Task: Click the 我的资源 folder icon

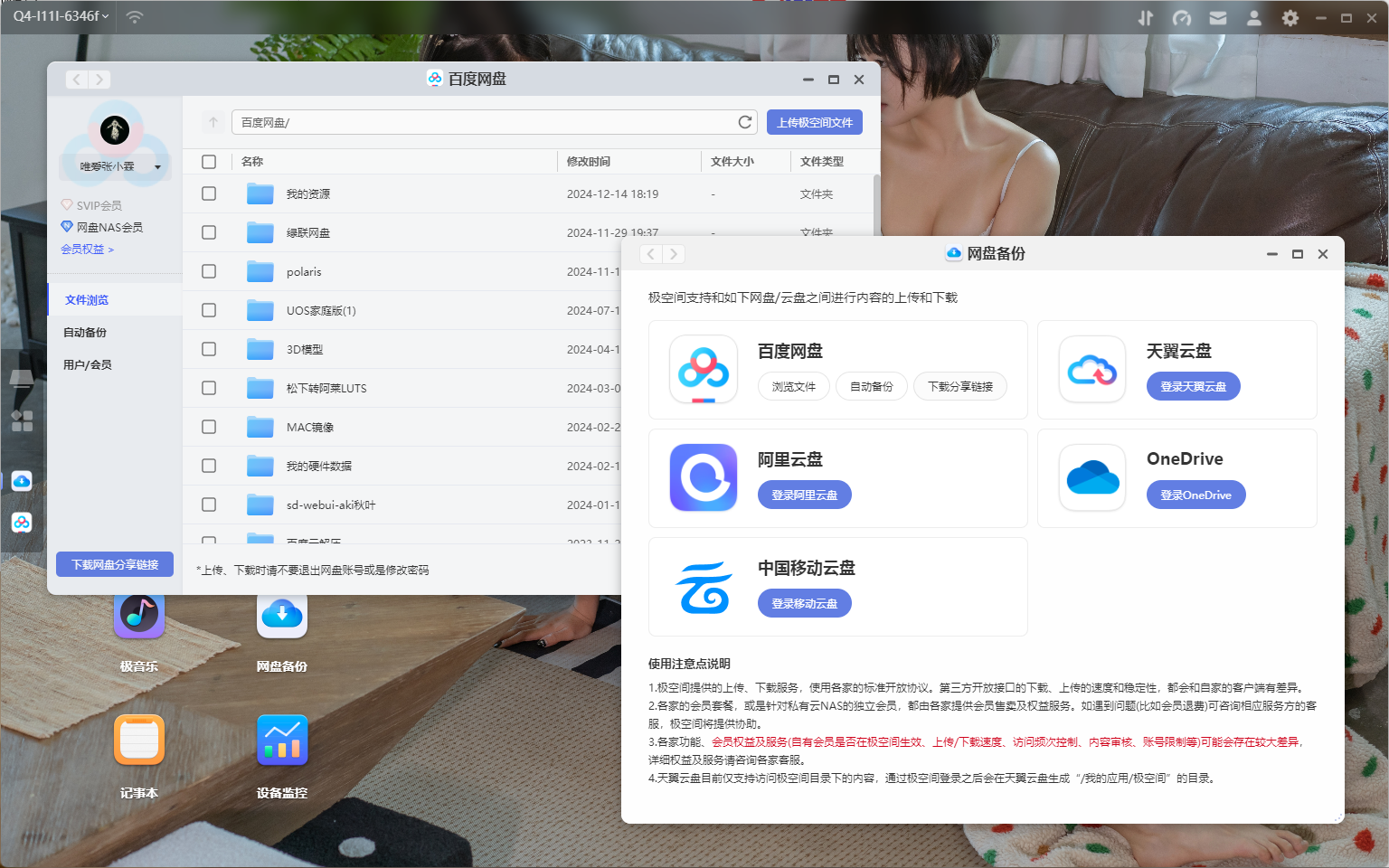Action: [x=260, y=193]
